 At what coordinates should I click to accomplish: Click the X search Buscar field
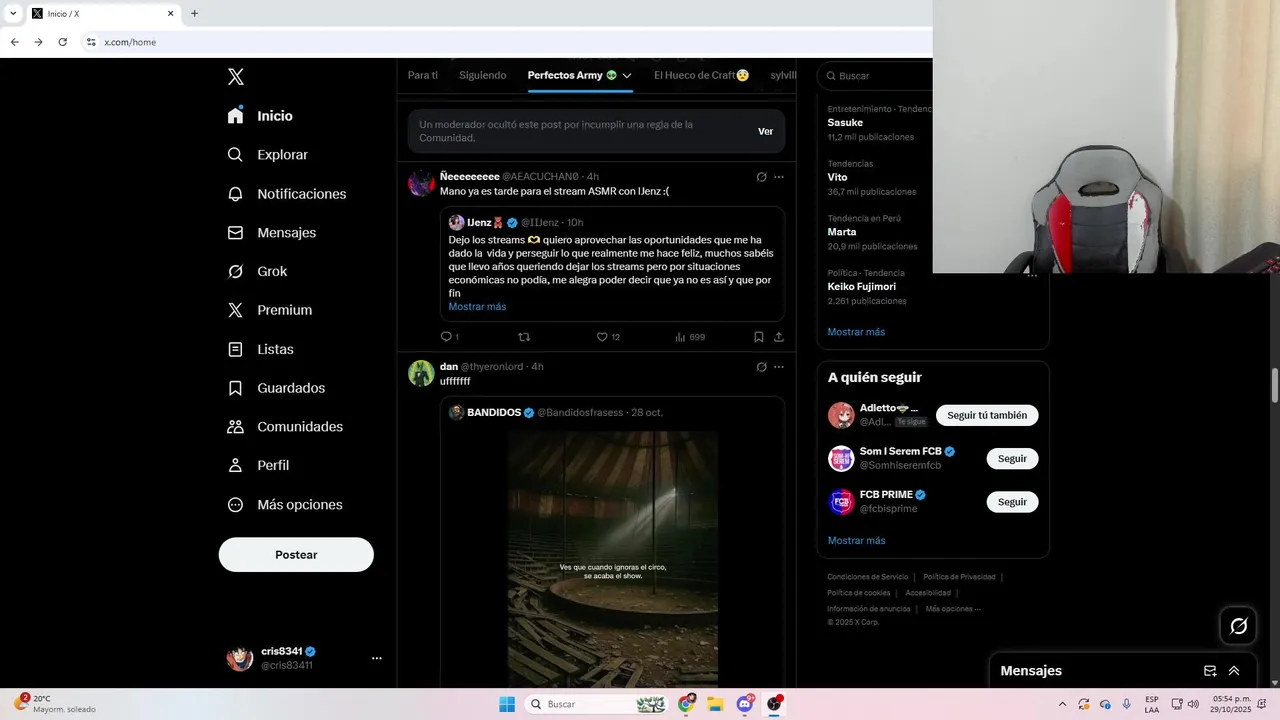875,76
